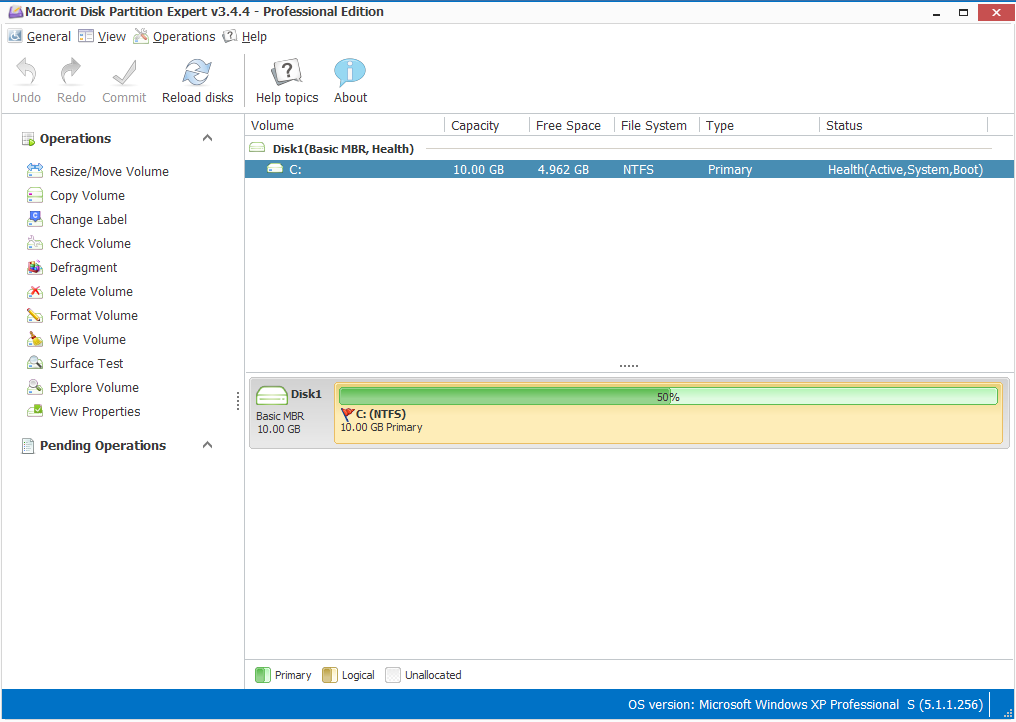1016x722 pixels.
Task: Click the Format Volume icon
Action: pos(34,315)
